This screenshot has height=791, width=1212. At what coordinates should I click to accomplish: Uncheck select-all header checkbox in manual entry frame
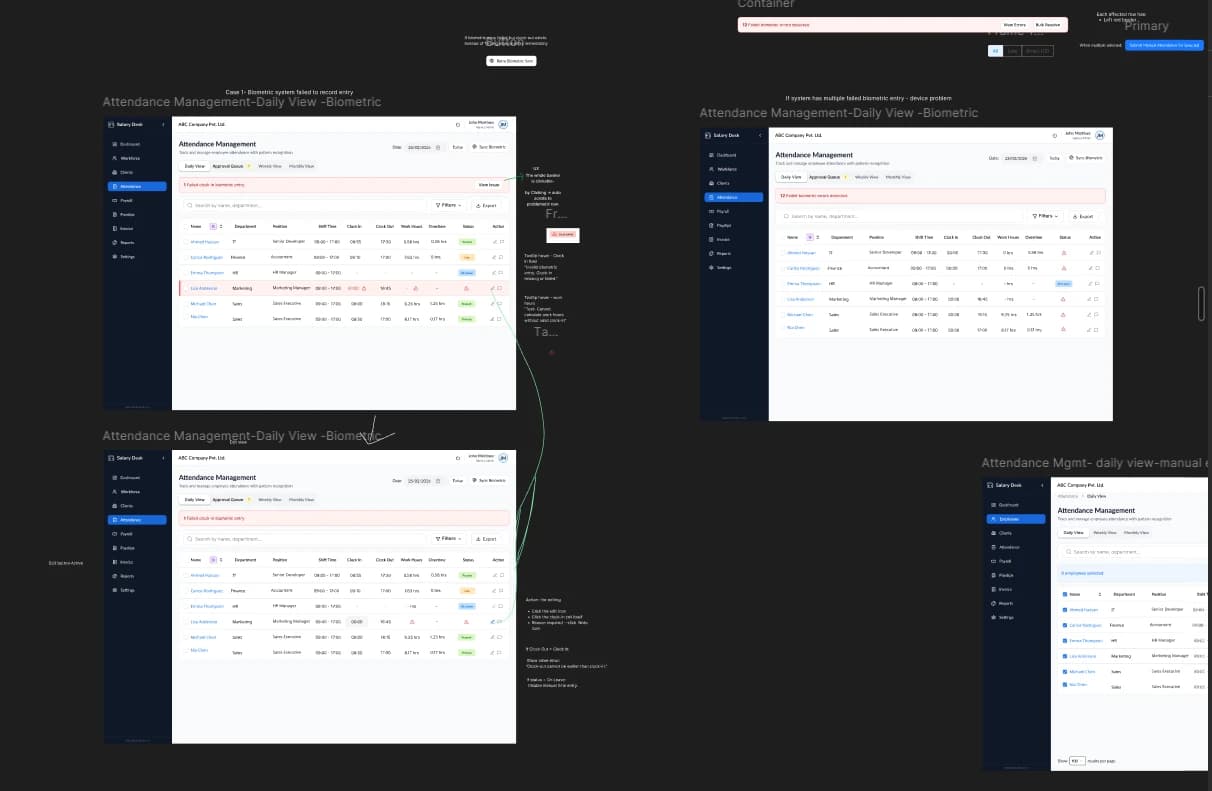(x=1065, y=594)
